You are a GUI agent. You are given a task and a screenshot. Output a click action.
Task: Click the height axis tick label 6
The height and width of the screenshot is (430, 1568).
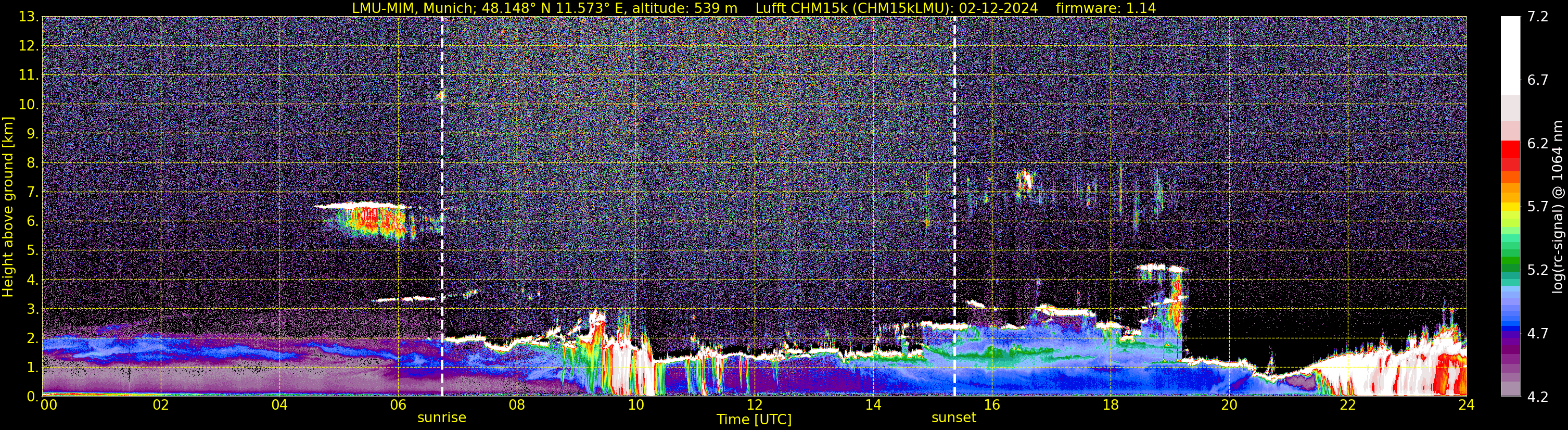tap(33, 222)
